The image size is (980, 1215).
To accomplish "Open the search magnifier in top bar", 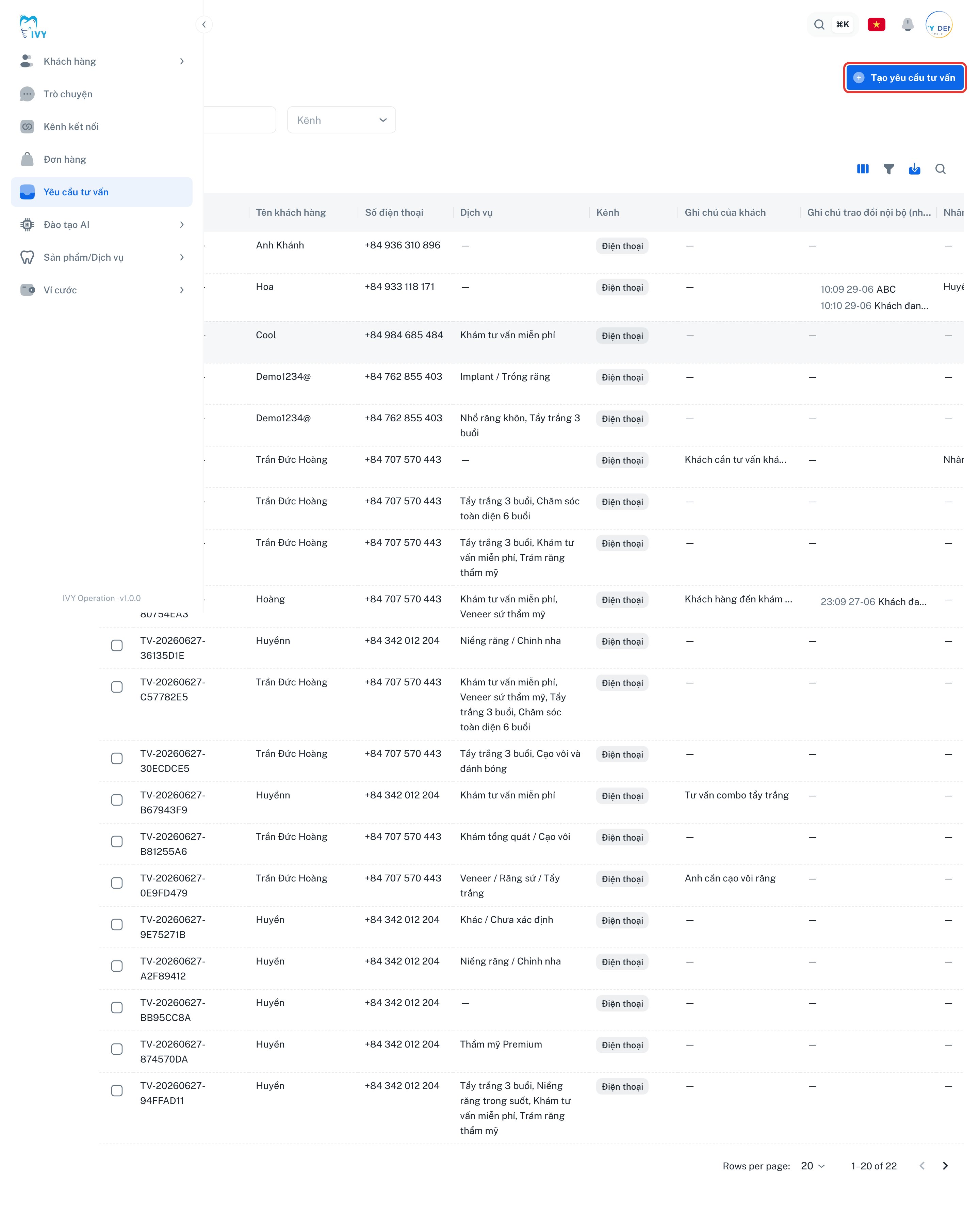I will 819,24.
